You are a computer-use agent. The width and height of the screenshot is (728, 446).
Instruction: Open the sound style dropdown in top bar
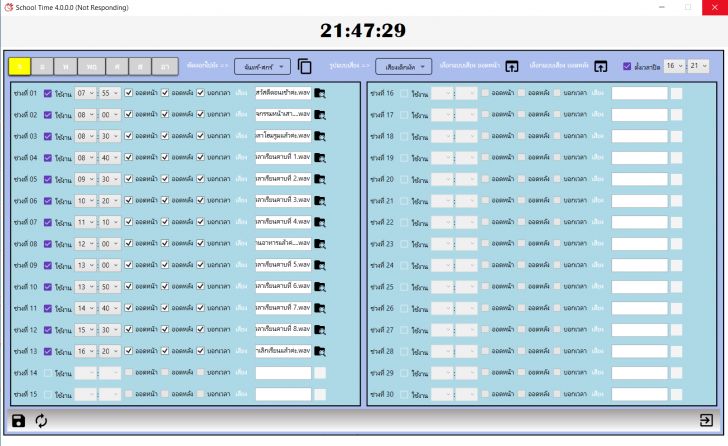point(403,67)
